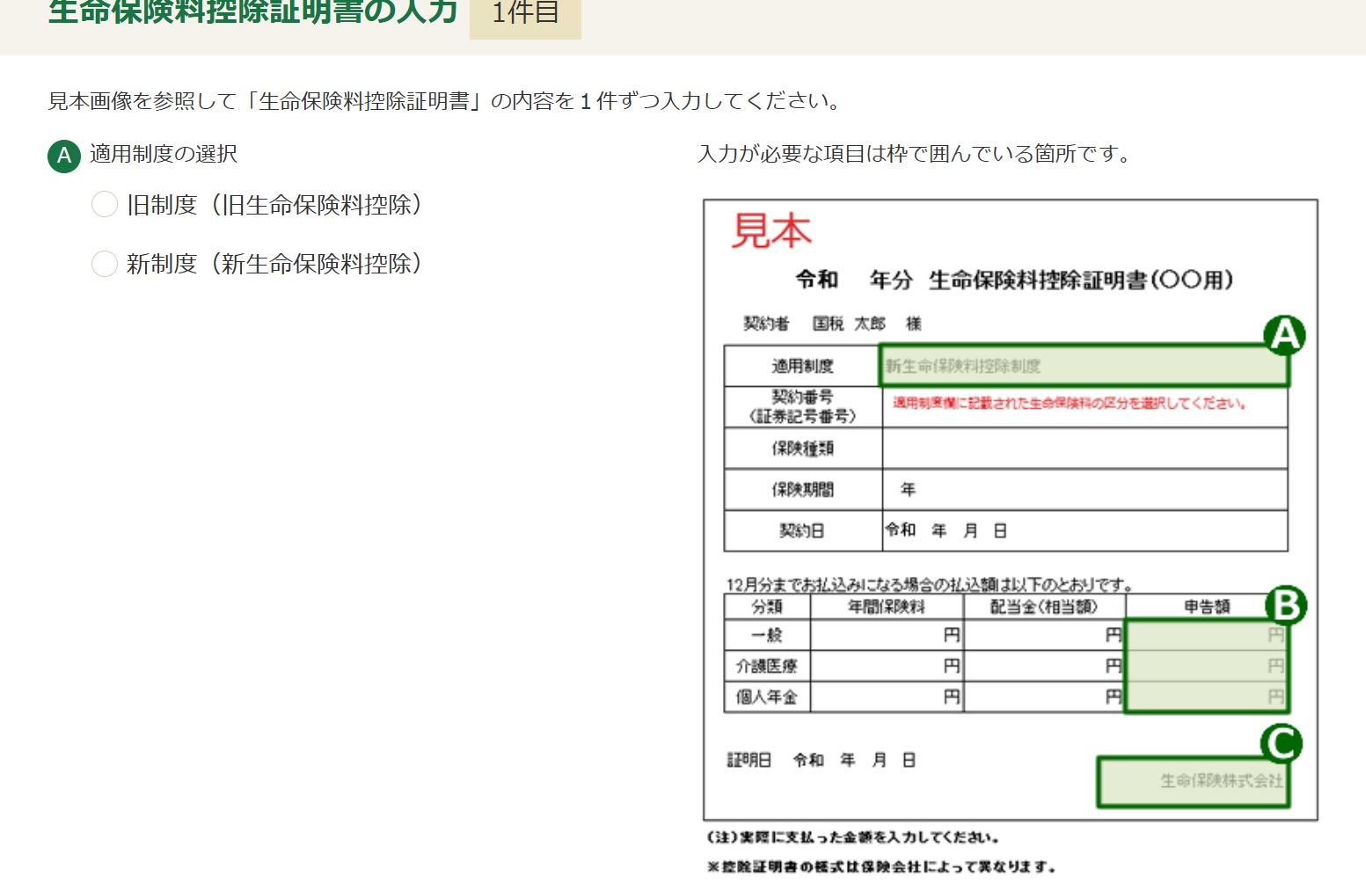Click the 契約日 row in sample certificate
Screen dimensions: 1366x896
(1004, 530)
